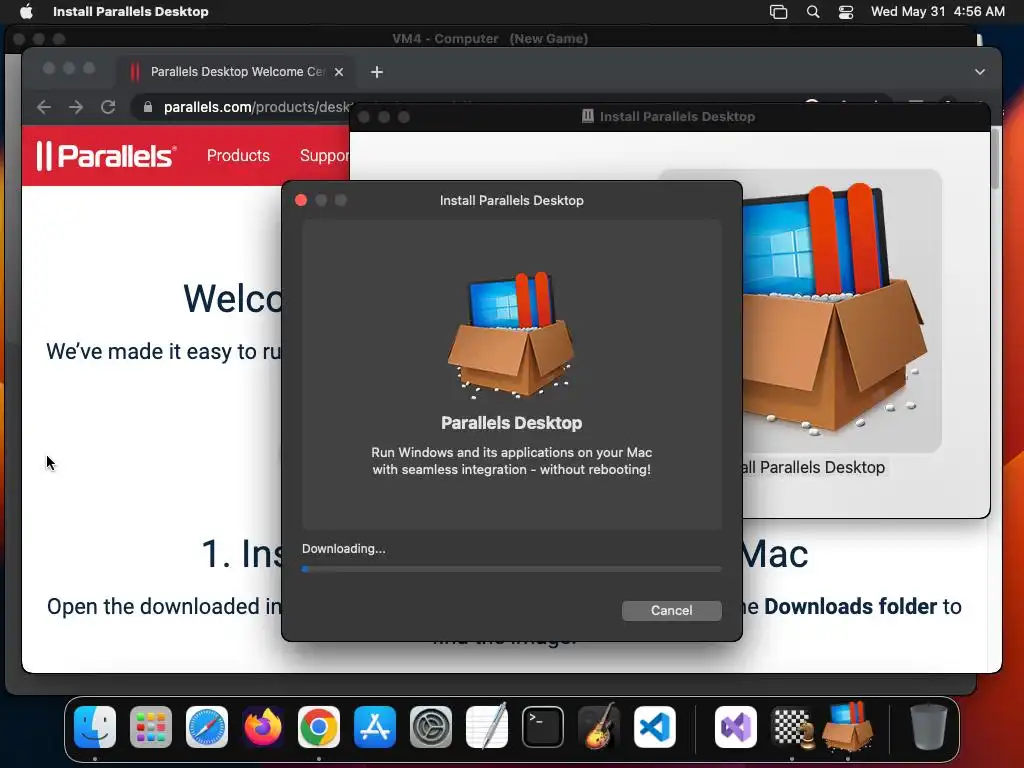
Task: Open the Install Parallels Desktop app menu
Action: [131, 11]
